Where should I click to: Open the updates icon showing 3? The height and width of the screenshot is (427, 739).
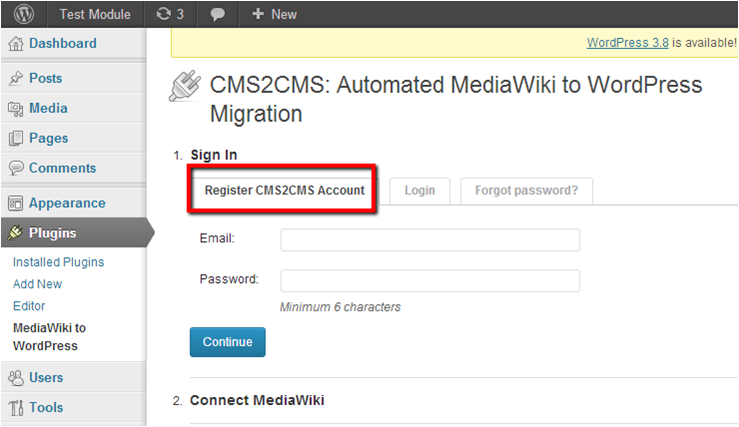(170, 14)
